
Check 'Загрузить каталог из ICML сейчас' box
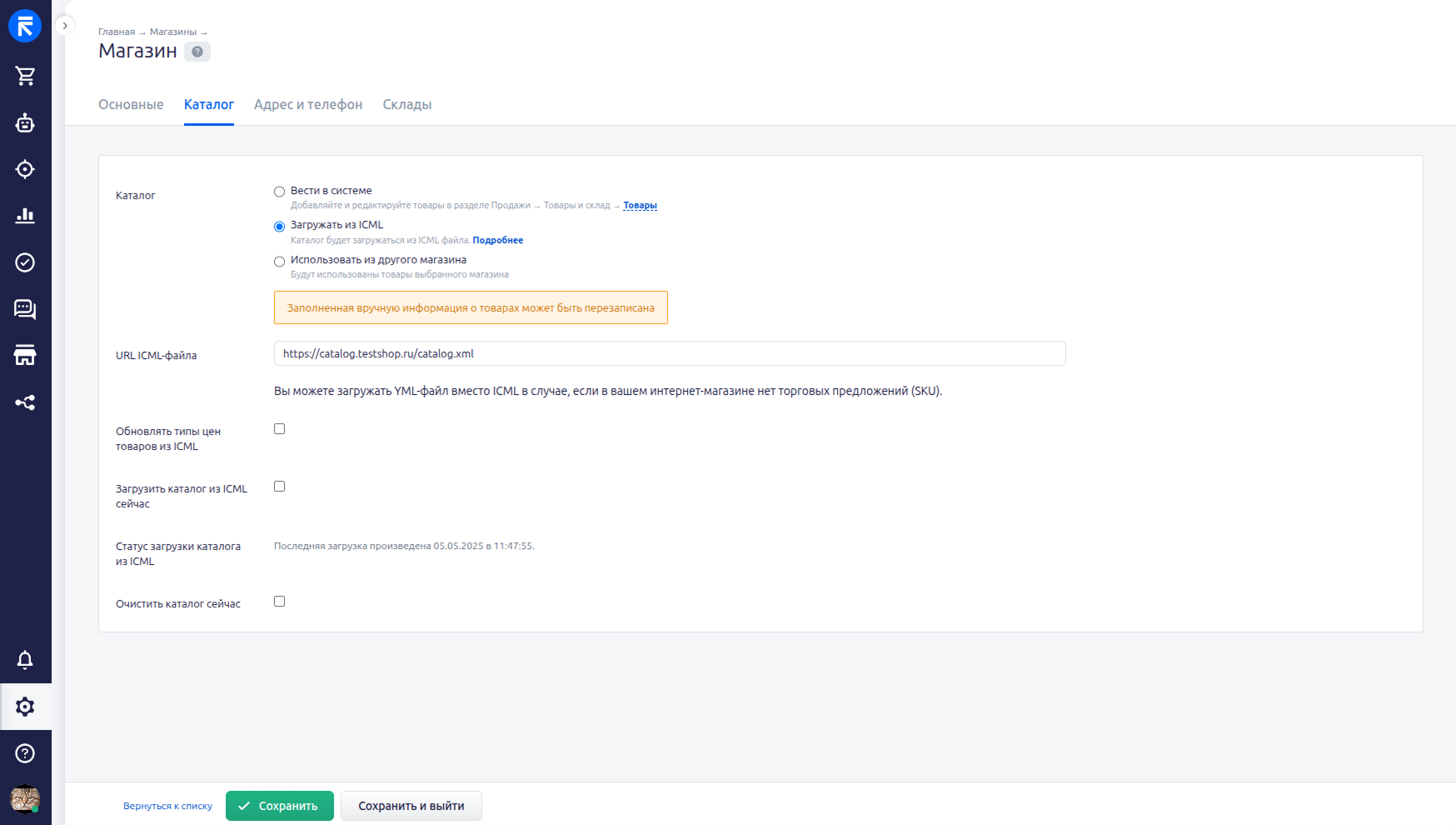pos(280,487)
